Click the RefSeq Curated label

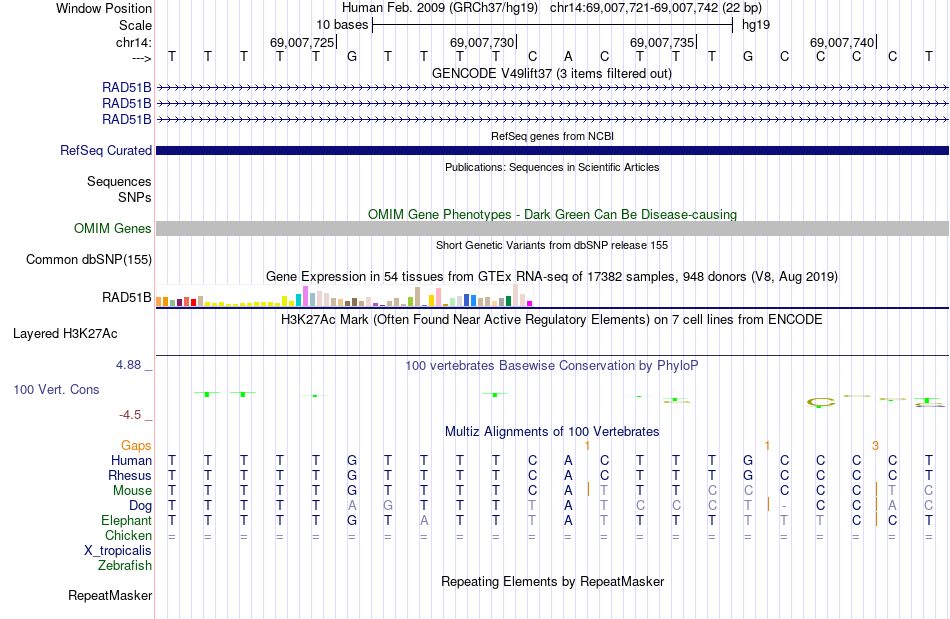pos(105,150)
